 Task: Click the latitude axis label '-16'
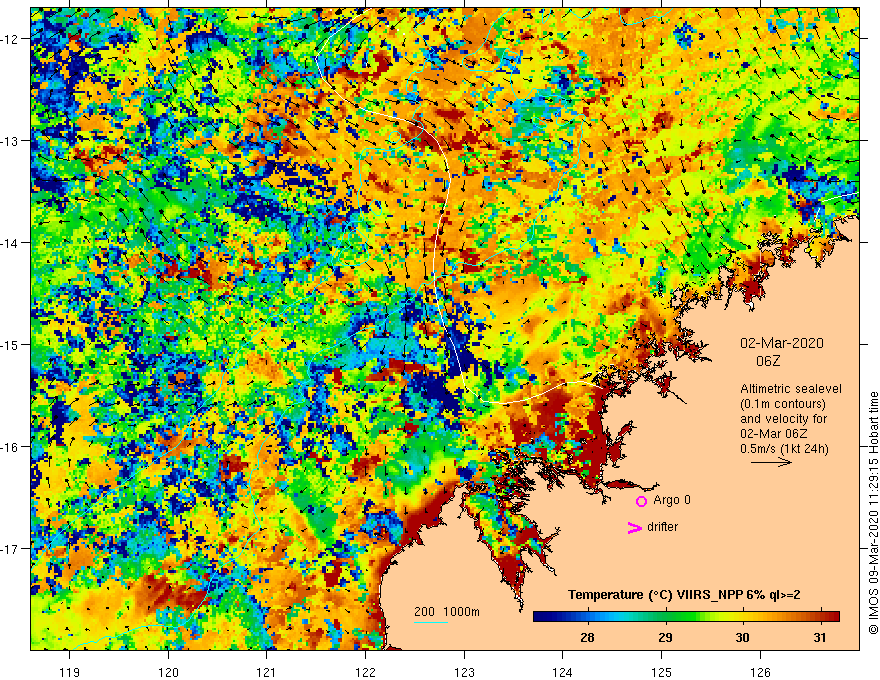[11, 447]
